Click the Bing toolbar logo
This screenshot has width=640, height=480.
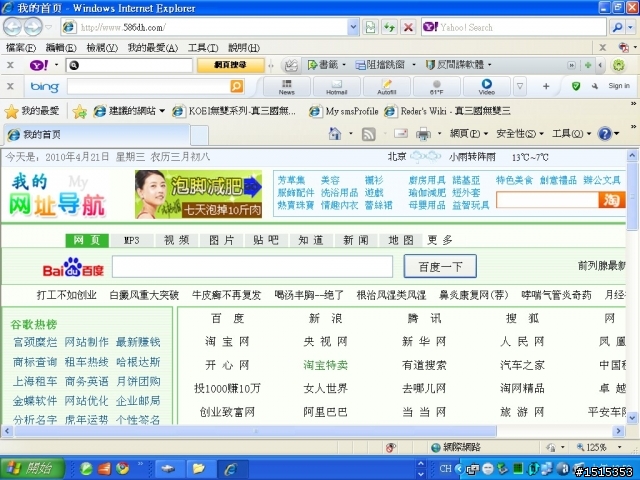coord(44,87)
